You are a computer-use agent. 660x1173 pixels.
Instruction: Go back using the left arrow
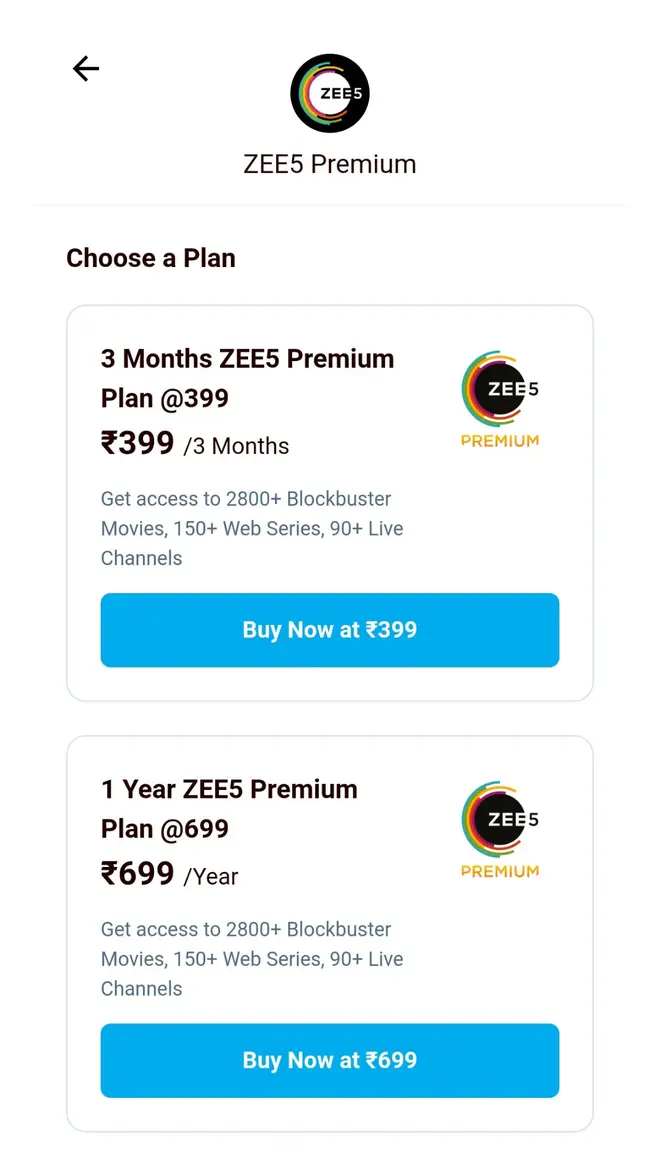85,69
